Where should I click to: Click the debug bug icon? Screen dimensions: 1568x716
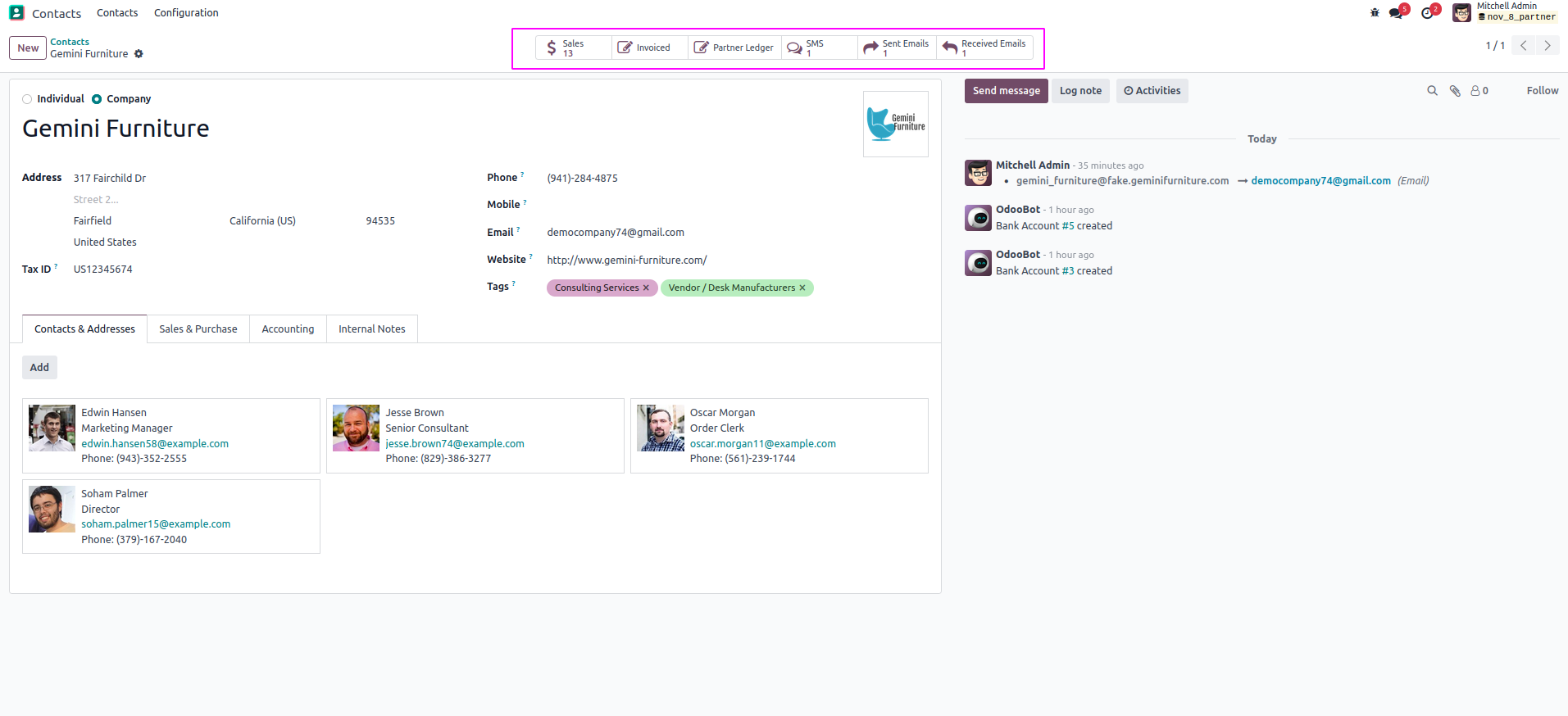1375,12
